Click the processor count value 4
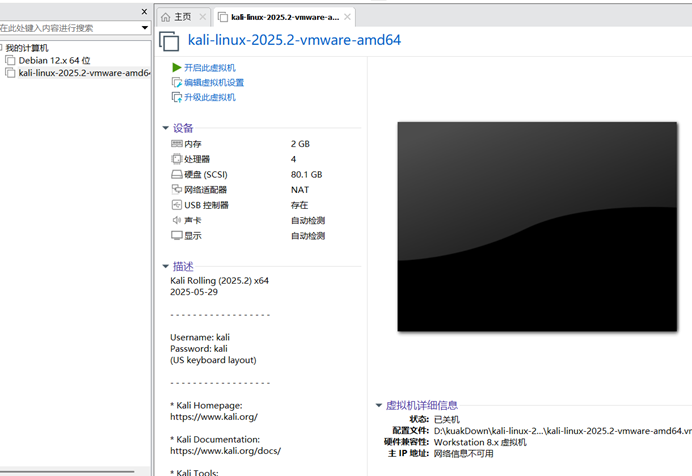692x476 pixels. pyautogui.click(x=293, y=159)
